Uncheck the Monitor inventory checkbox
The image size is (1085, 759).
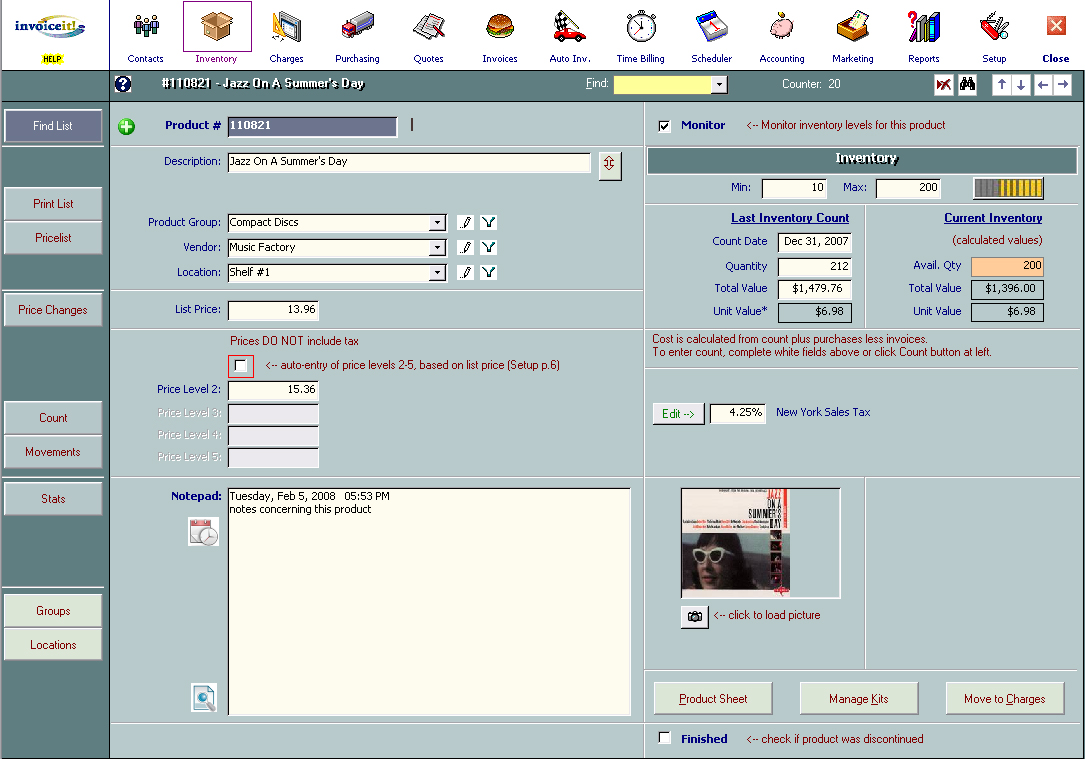click(664, 126)
